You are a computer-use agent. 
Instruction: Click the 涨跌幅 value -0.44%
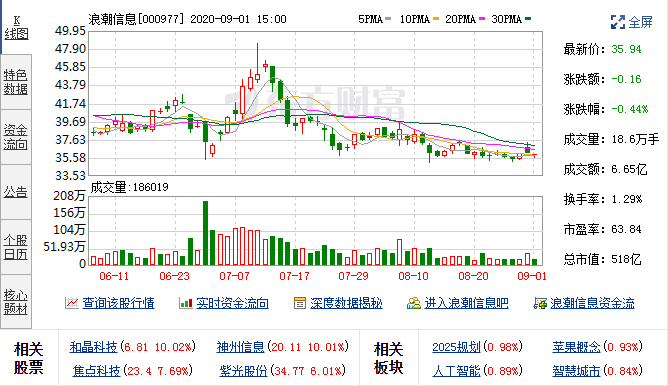pos(629,109)
